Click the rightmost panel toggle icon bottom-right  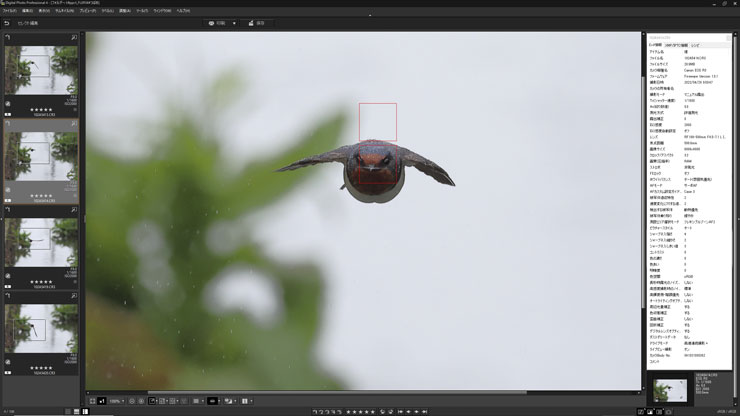669,412
